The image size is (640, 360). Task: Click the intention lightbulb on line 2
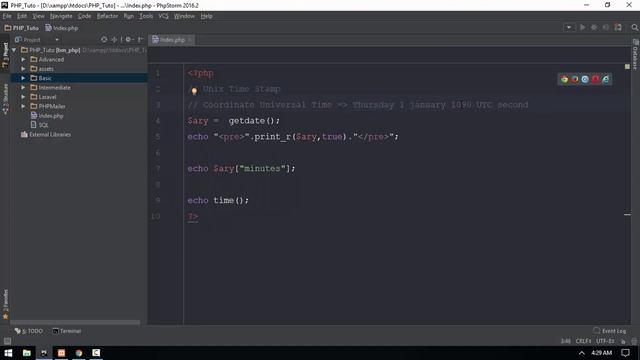pos(194,91)
